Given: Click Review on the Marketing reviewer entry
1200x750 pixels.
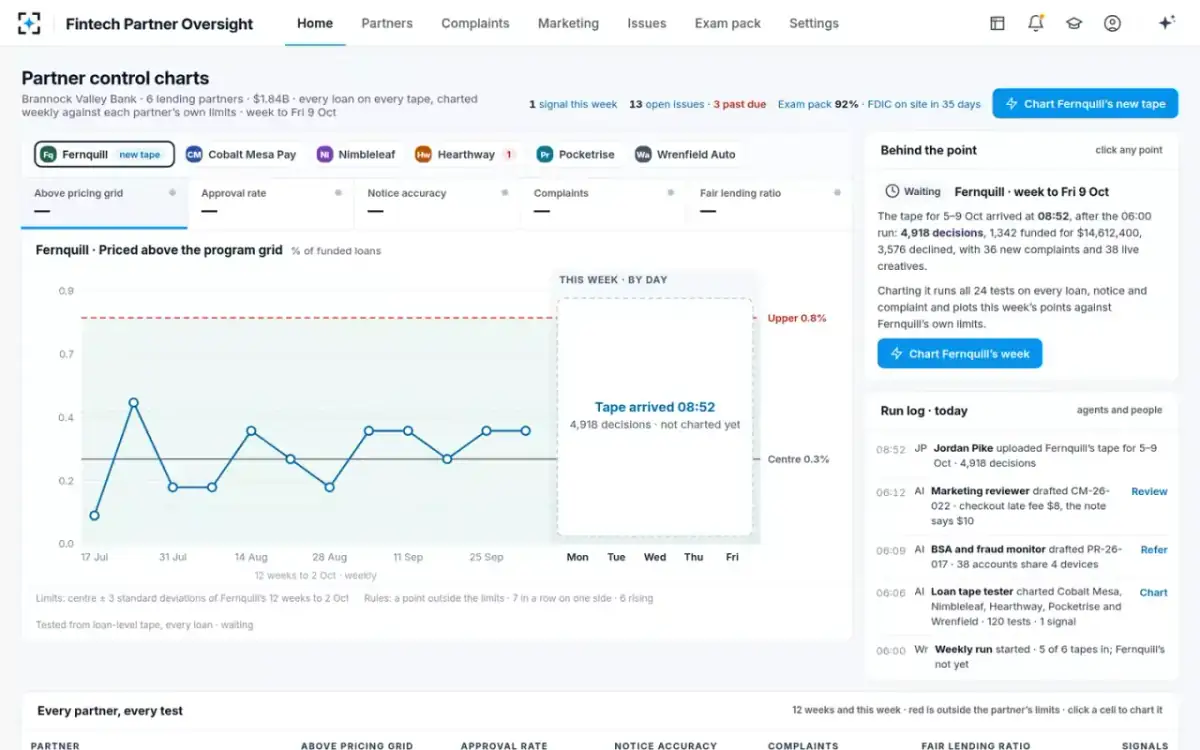Looking at the screenshot, I should (x=1149, y=491).
